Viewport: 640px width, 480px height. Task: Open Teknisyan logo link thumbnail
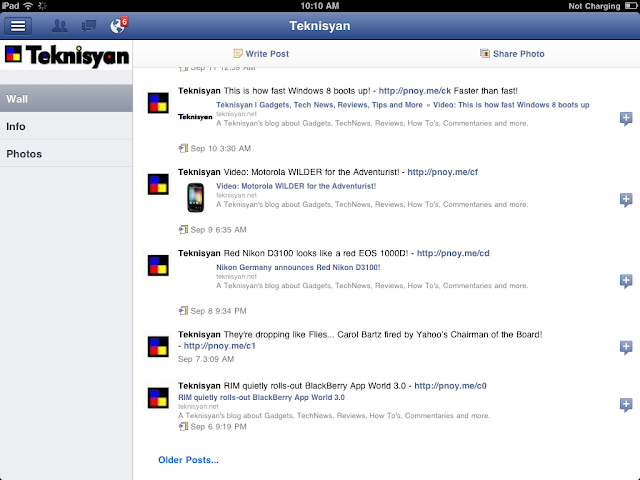point(195,117)
